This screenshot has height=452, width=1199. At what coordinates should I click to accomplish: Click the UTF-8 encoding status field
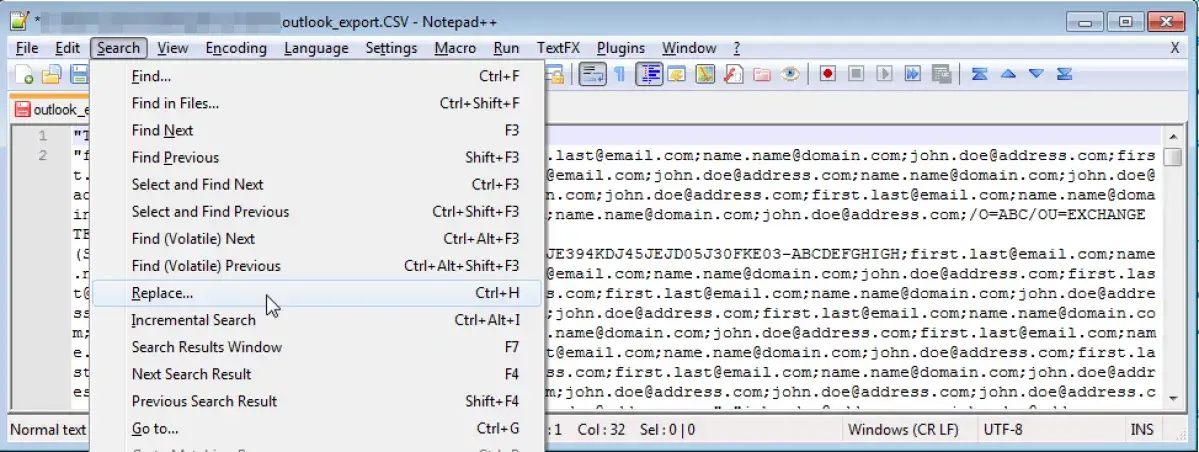(1003, 429)
